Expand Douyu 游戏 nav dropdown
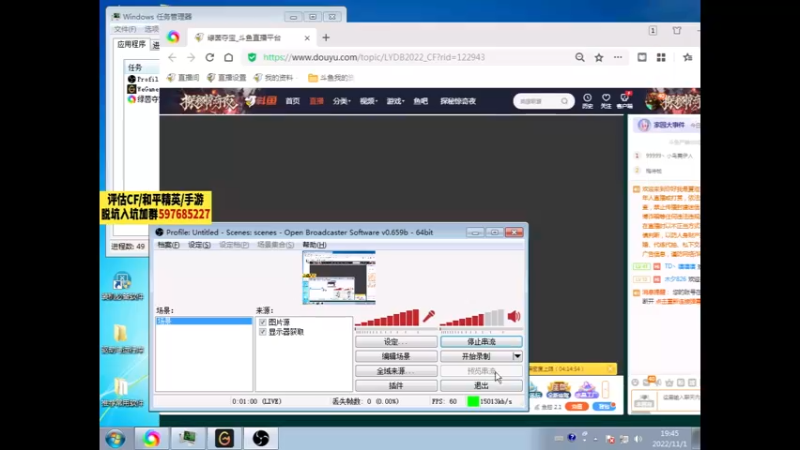800x450 pixels. (x=395, y=101)
